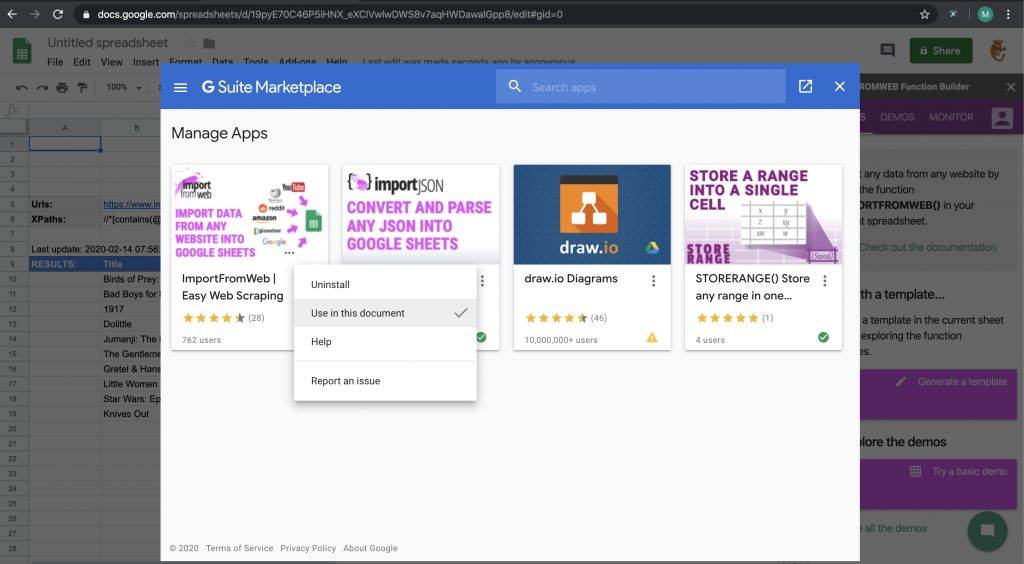
Task: Click the browser address bar URL
Action: point(330,14)
